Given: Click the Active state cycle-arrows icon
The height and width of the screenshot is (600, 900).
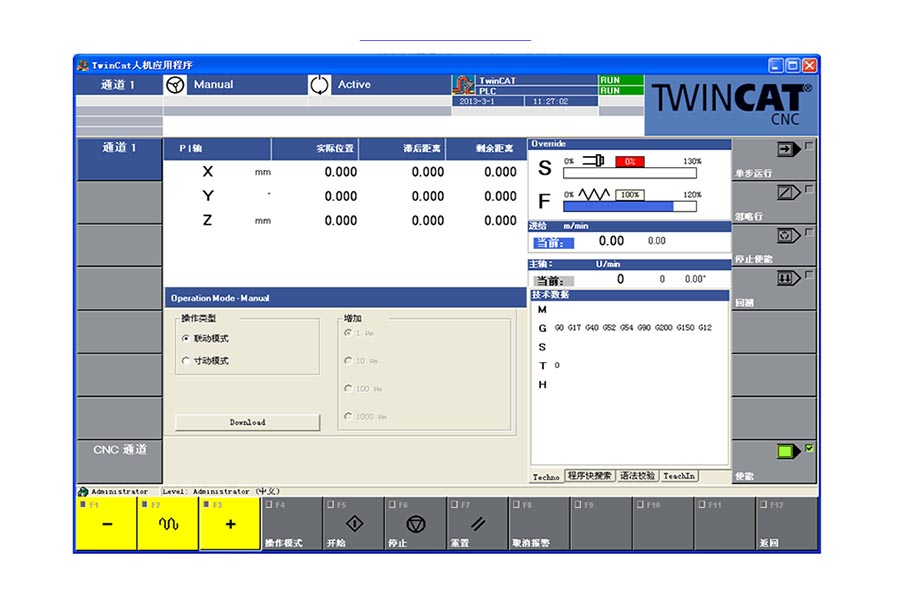Looking at the screenshot, I should (x=319, y=85).
